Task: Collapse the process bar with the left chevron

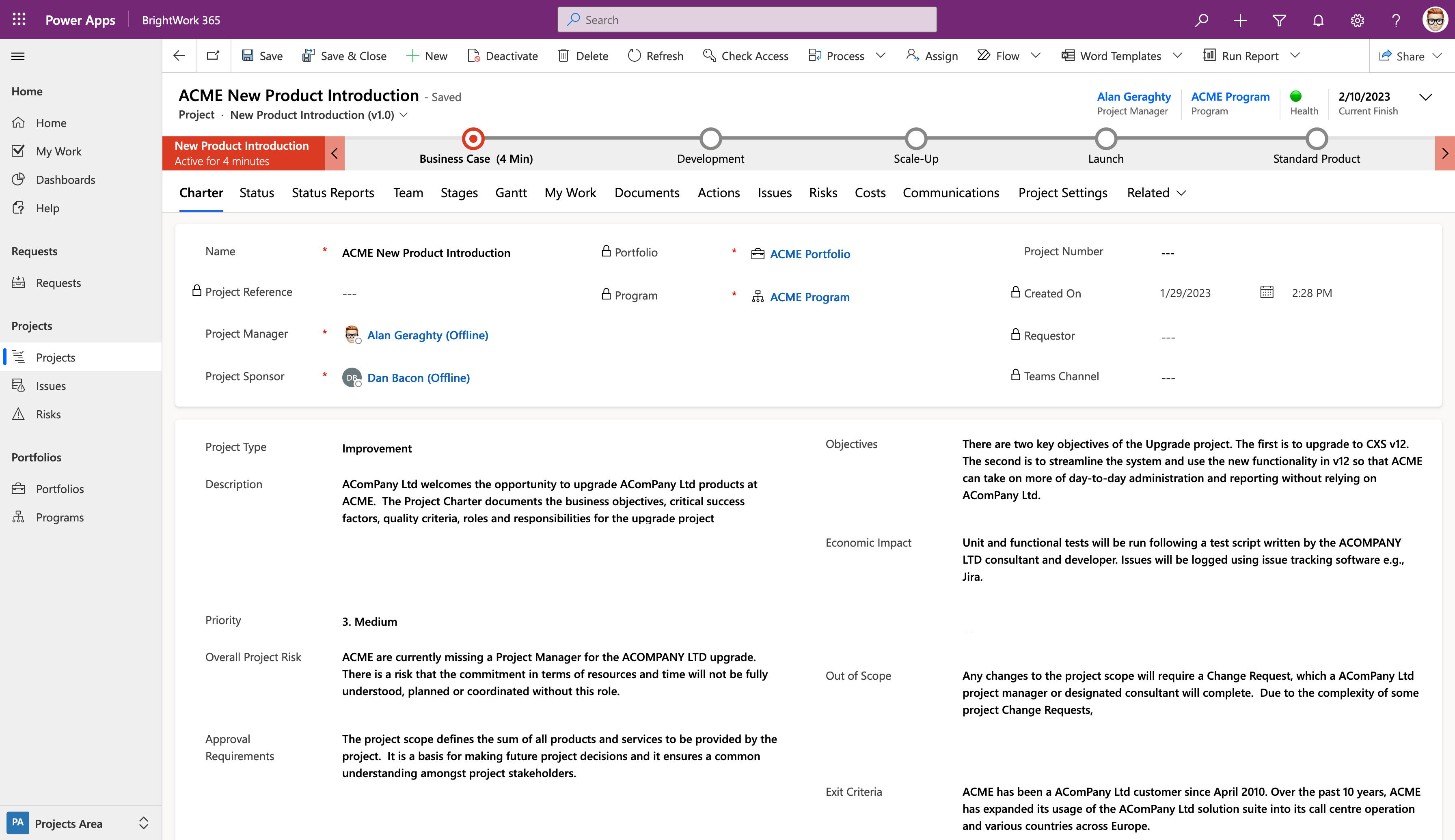Action: click(x=335, y=153)
